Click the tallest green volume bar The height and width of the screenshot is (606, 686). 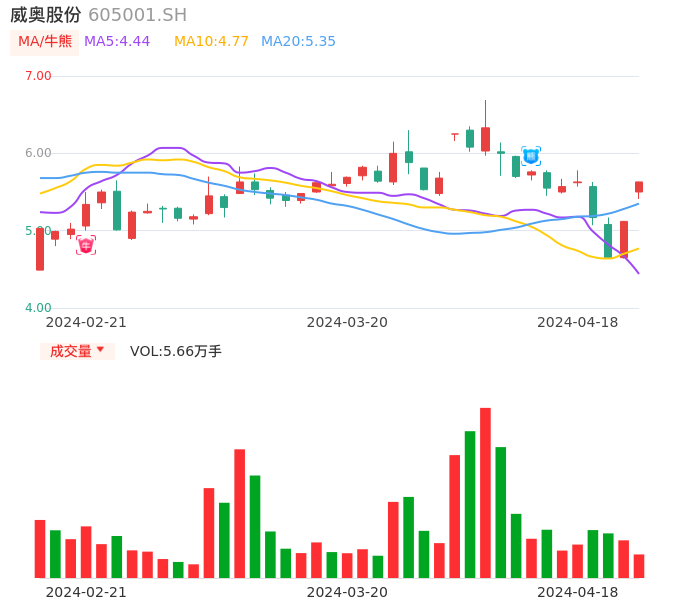coord(470,504)
